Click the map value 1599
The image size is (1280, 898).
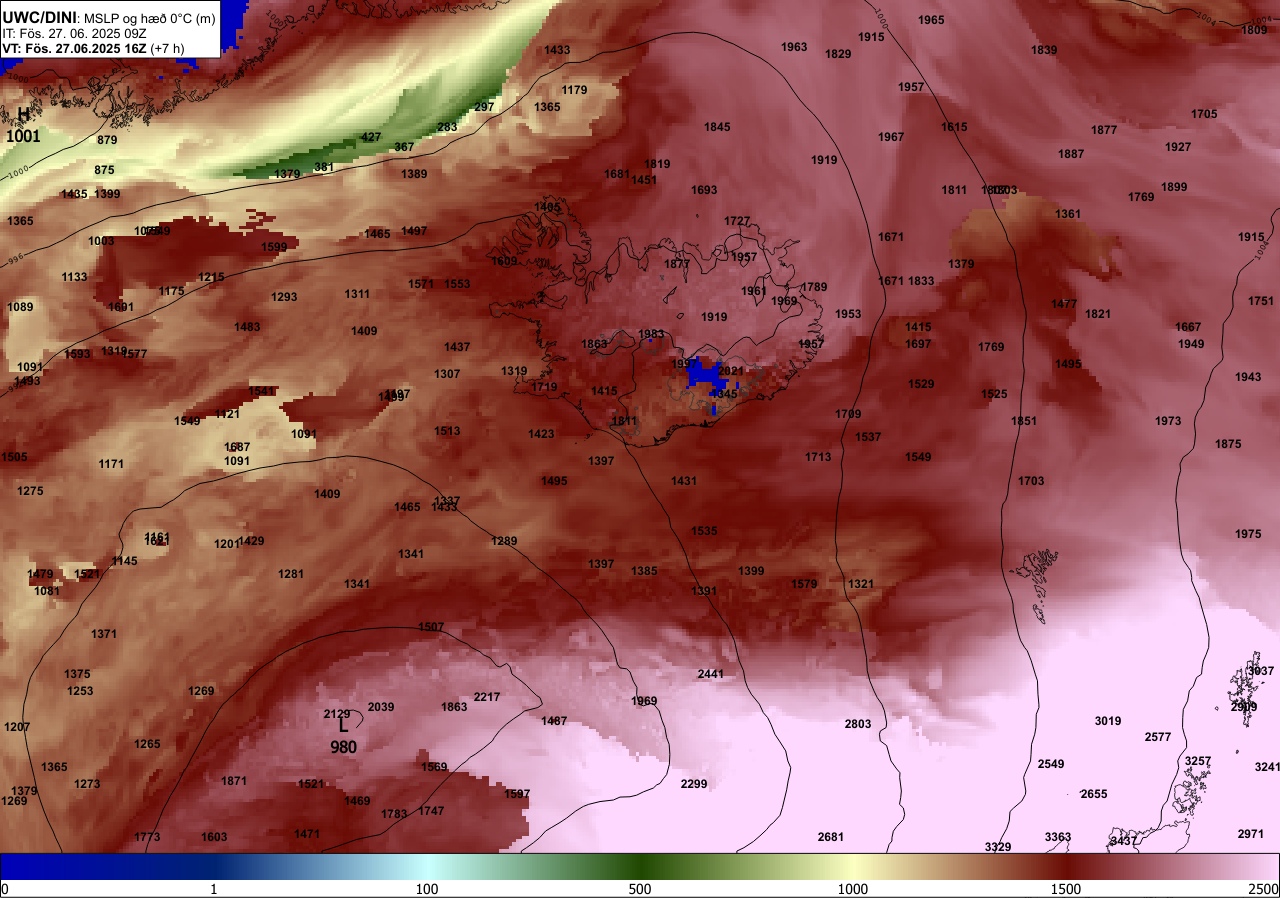click(x=274, y=247)
